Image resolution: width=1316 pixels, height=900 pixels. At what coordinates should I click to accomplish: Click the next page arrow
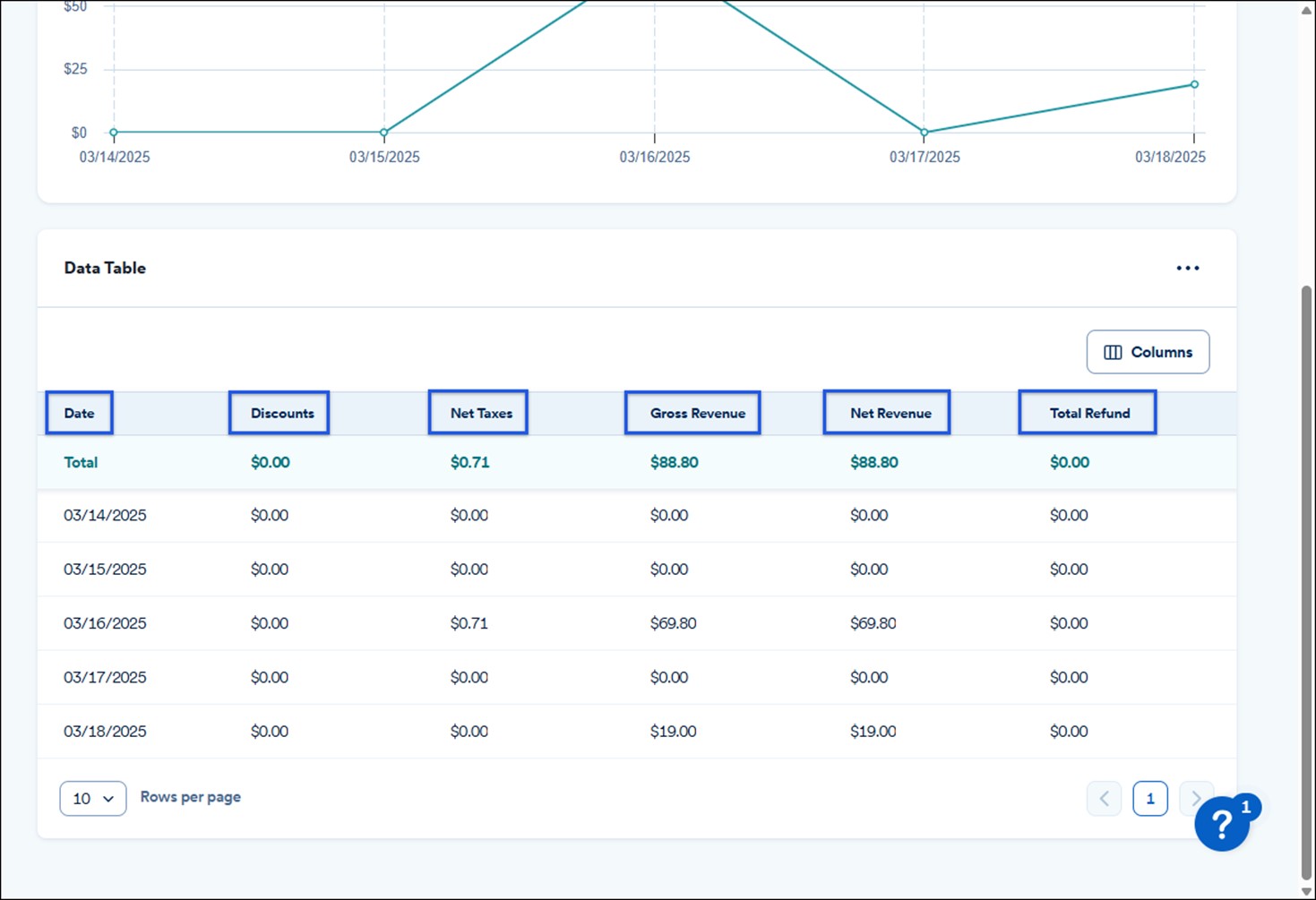tap(1196, 798)
